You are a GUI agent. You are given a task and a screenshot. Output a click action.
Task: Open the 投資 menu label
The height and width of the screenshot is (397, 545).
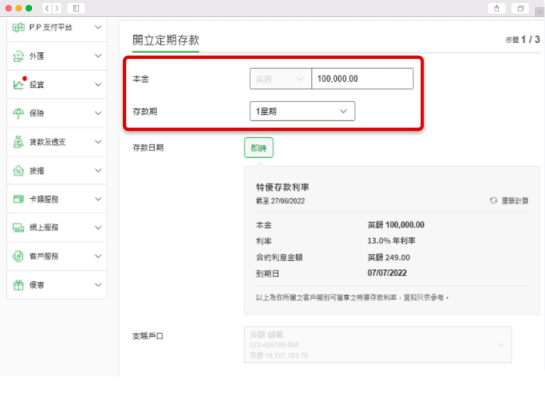click(36, 84)
